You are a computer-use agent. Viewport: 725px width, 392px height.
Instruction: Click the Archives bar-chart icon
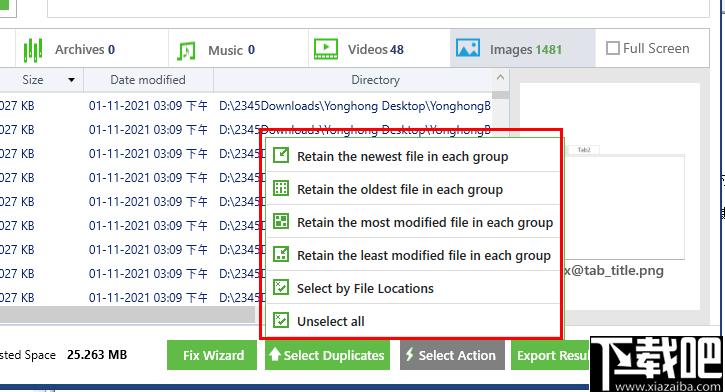[x=33, y=49]
